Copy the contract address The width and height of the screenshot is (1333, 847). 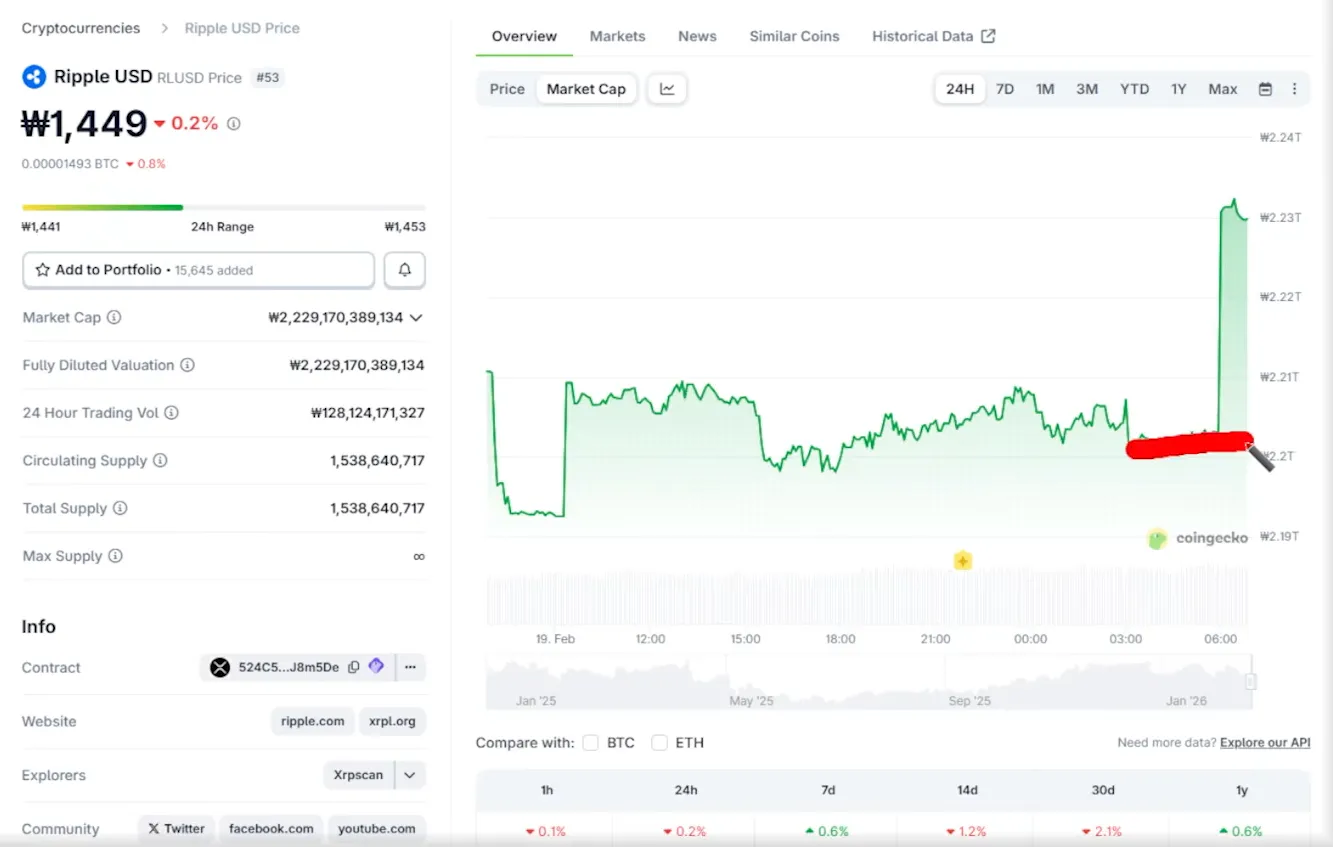(x=354, y=667)
